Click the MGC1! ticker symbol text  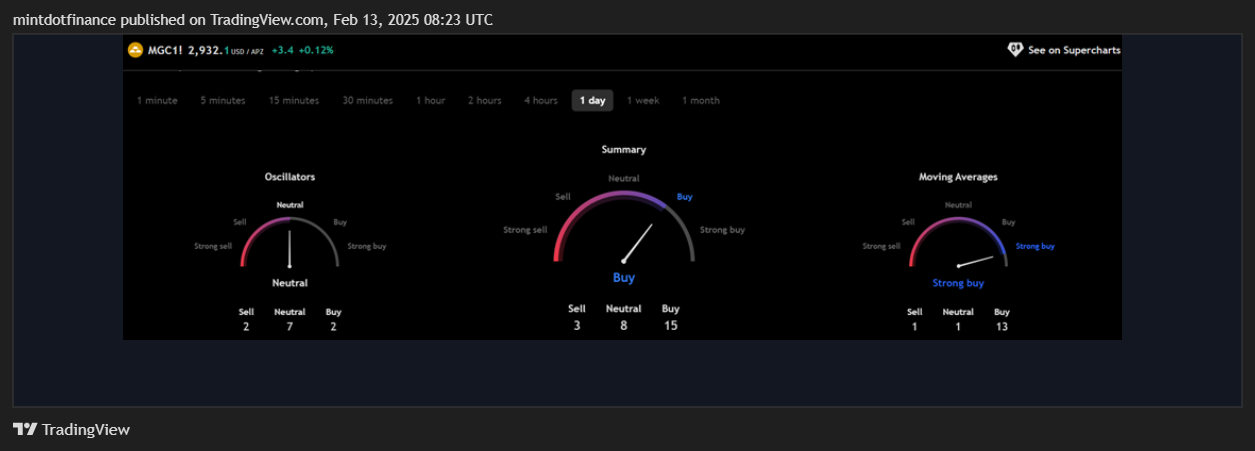(x=165, y=50)
